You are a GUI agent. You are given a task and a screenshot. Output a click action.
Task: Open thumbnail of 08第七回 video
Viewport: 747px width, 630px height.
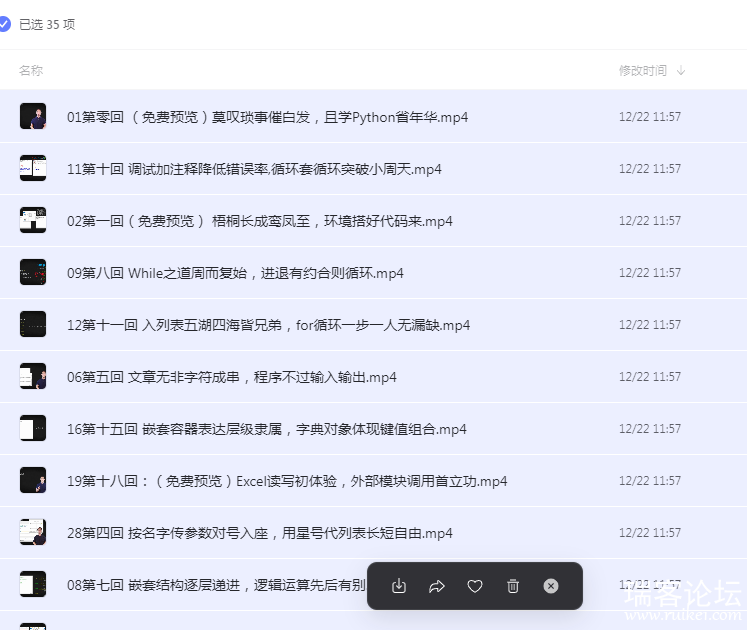[33, 584]
